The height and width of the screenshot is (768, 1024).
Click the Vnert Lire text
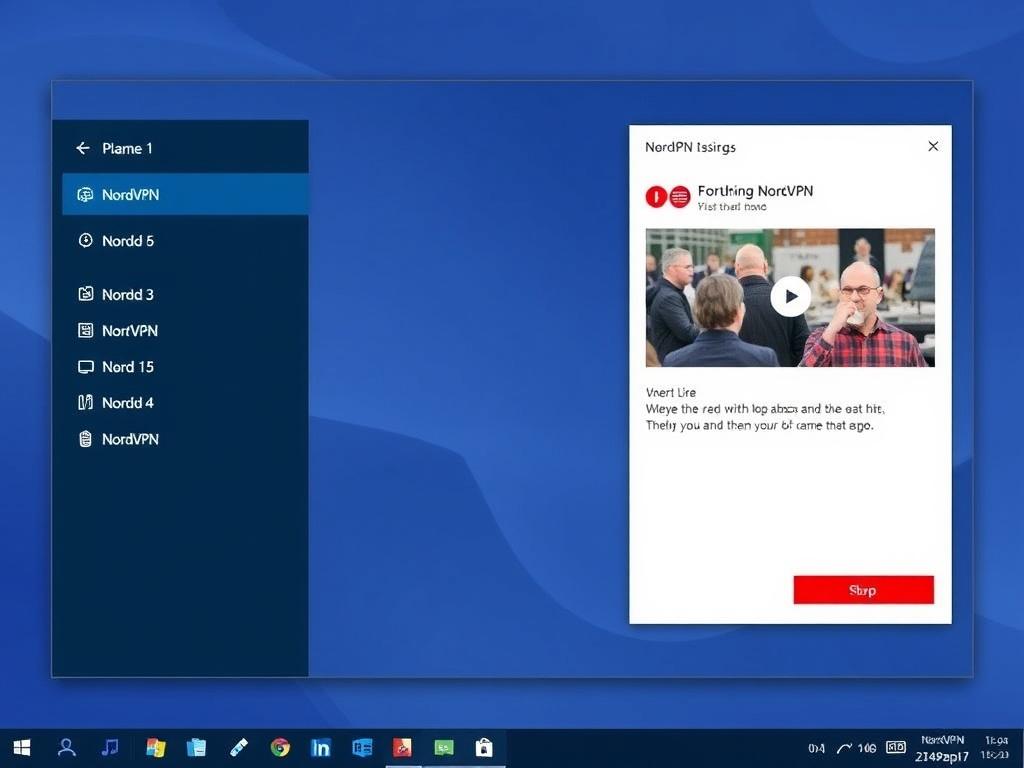671,392
